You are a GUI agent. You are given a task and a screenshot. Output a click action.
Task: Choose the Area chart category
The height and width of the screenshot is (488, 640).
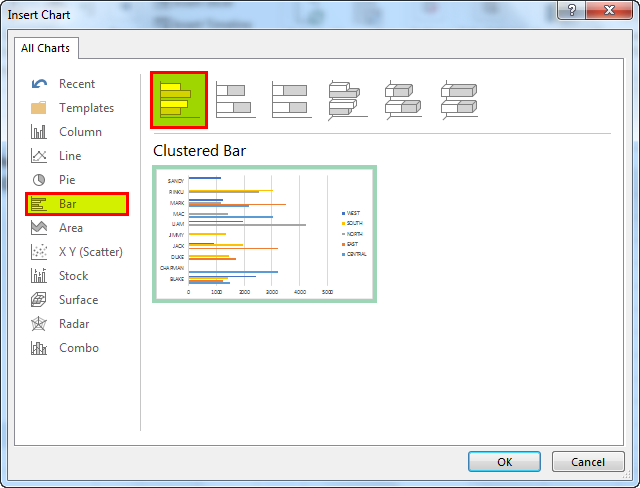[x=77, y=228]
